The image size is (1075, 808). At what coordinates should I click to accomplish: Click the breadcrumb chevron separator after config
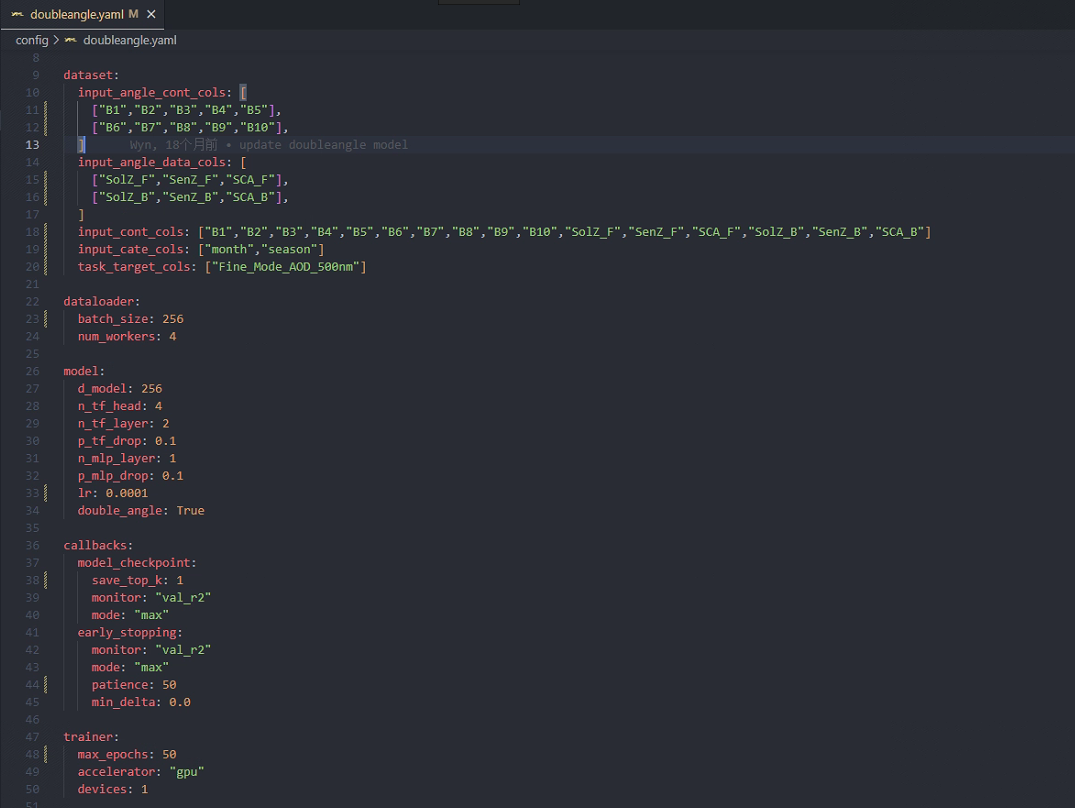(x=56, y=40)
